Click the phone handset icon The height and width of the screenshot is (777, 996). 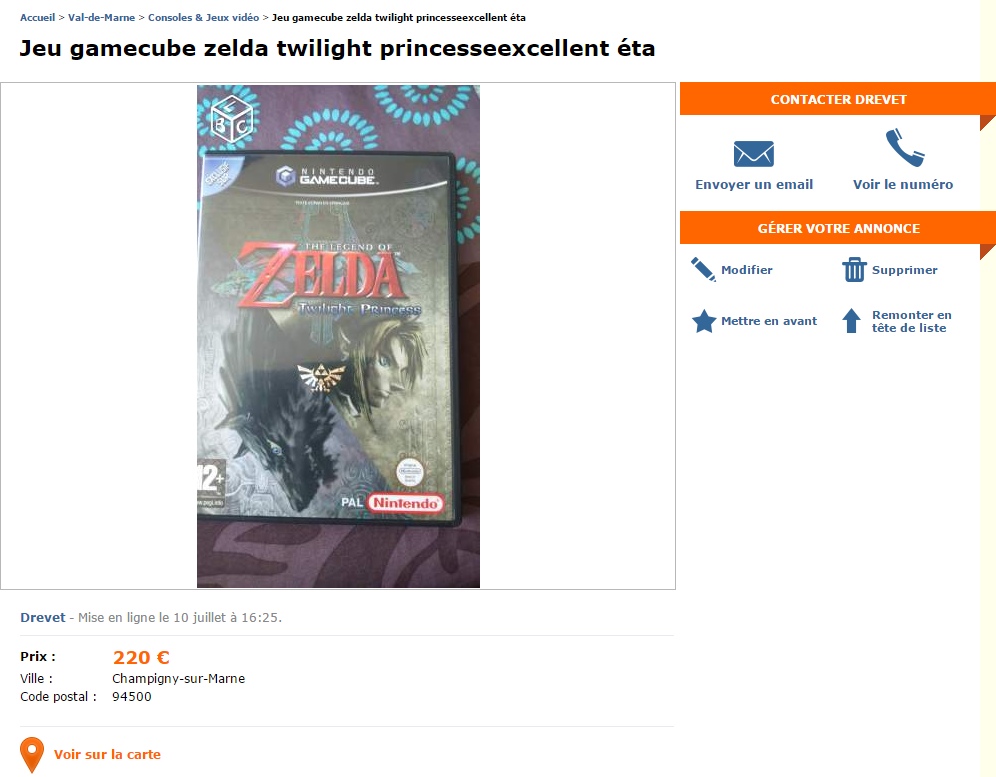[904, 148]
